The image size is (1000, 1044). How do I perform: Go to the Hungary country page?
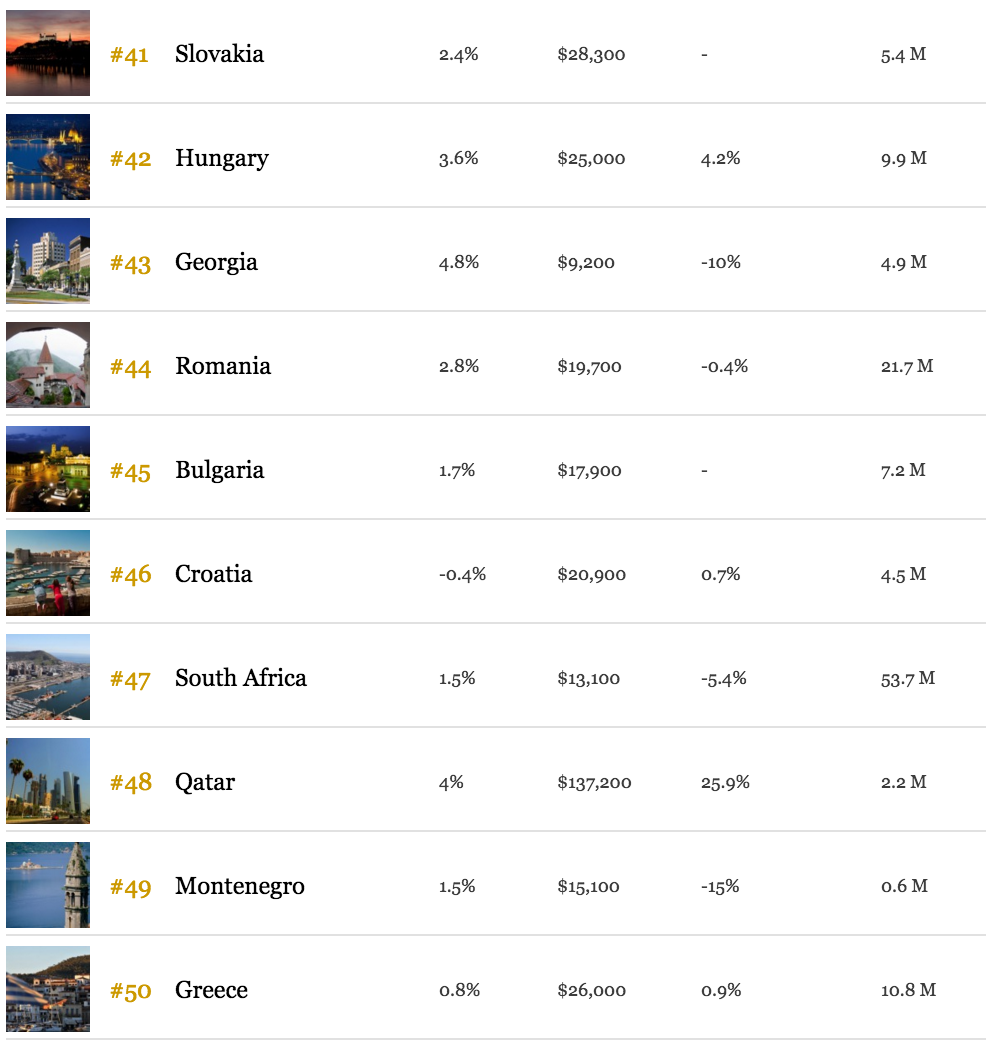pos(222,159)
